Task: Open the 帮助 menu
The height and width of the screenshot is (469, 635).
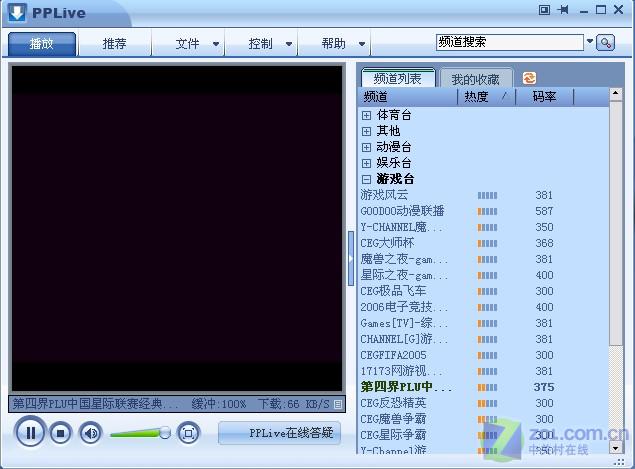Action: (333, 44)
